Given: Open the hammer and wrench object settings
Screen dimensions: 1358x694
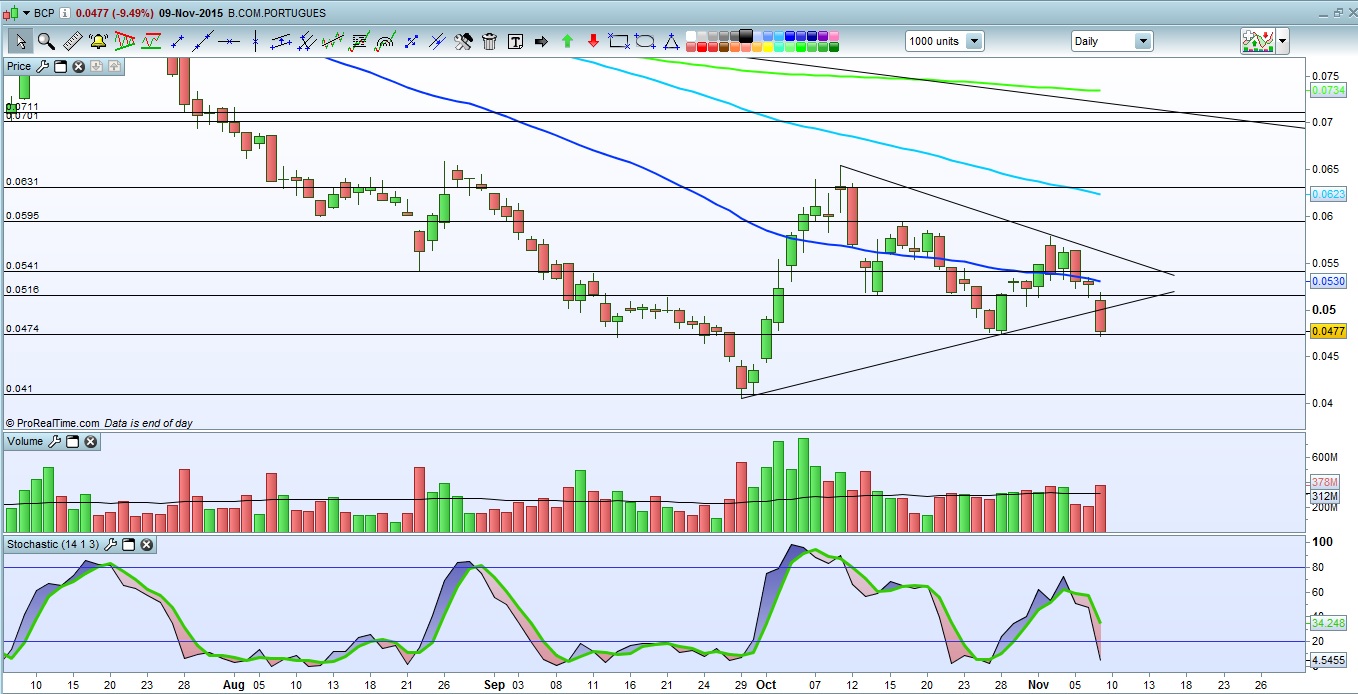Looking at the screenshot, I should pos(463,41).
